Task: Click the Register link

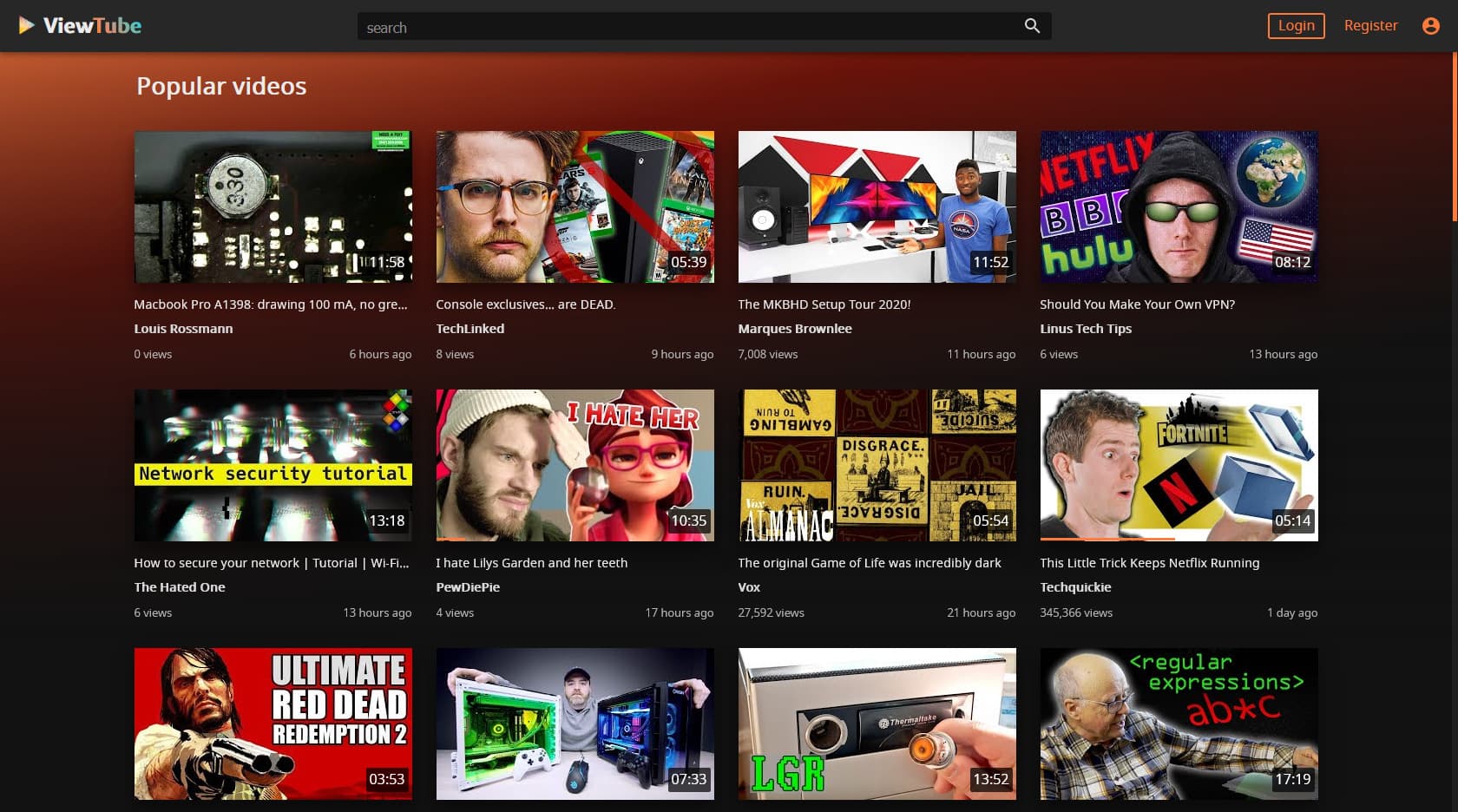Action: [1371, 25]
